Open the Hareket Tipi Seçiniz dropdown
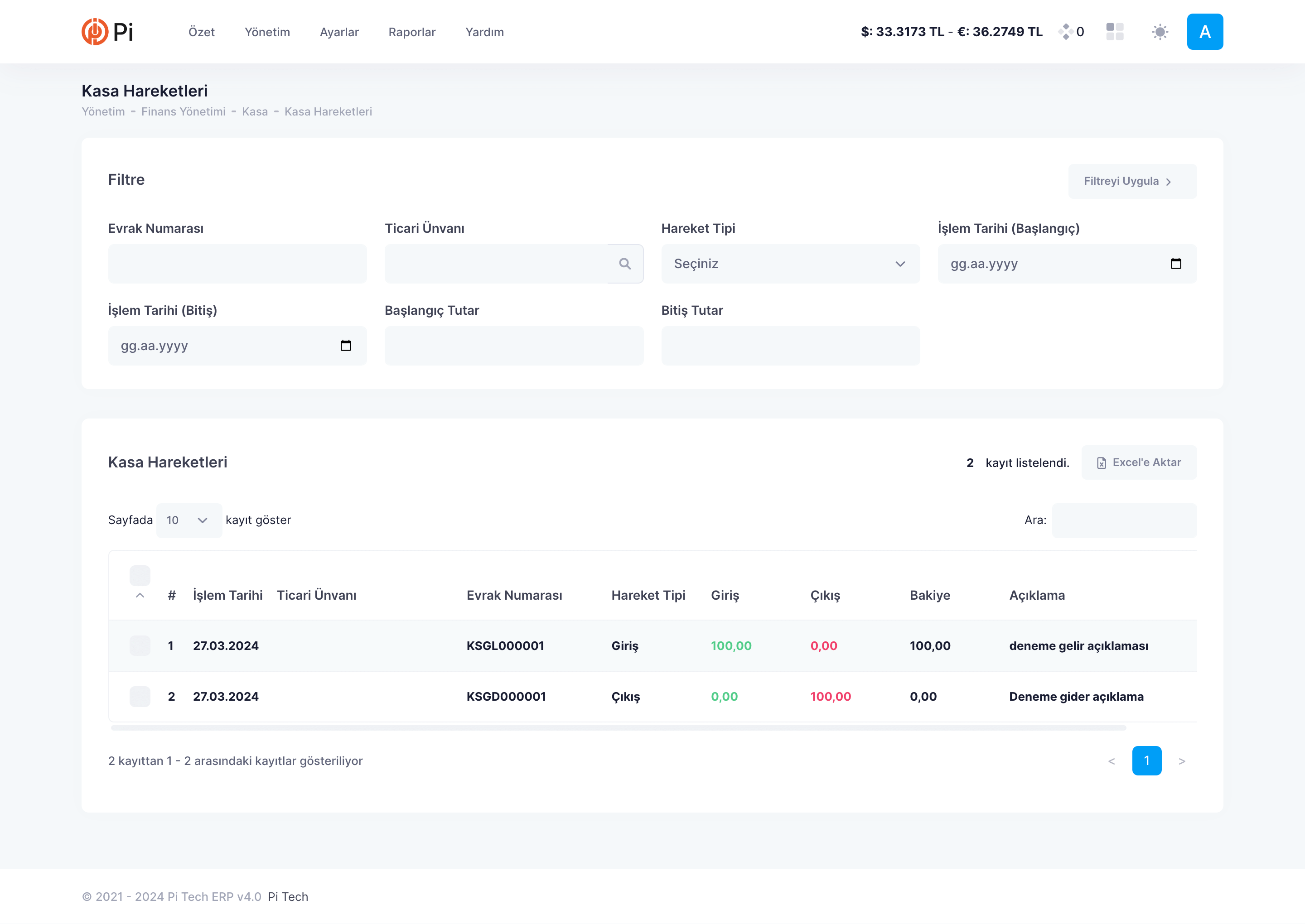 point(790,264)
